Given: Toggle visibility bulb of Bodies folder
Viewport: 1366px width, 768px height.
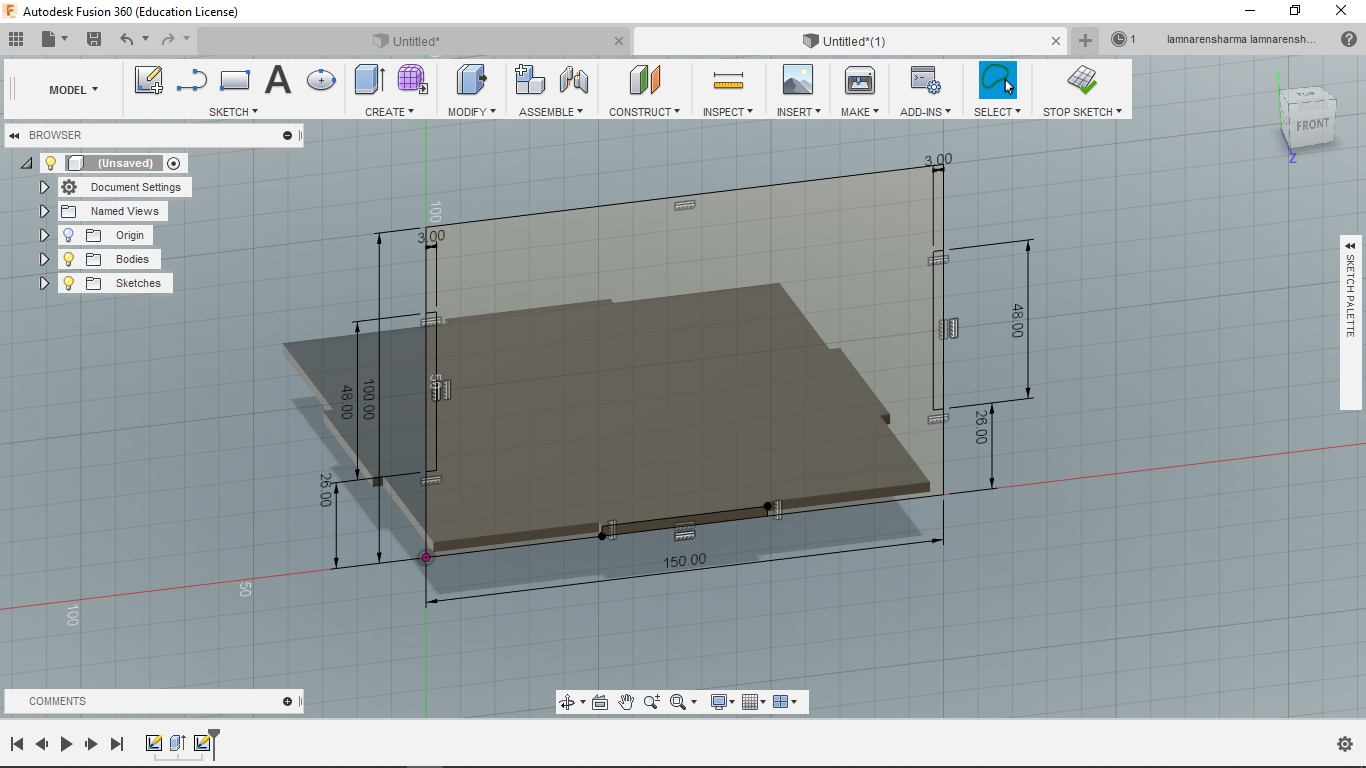Looking at the screenshot, I should (68, 259).
